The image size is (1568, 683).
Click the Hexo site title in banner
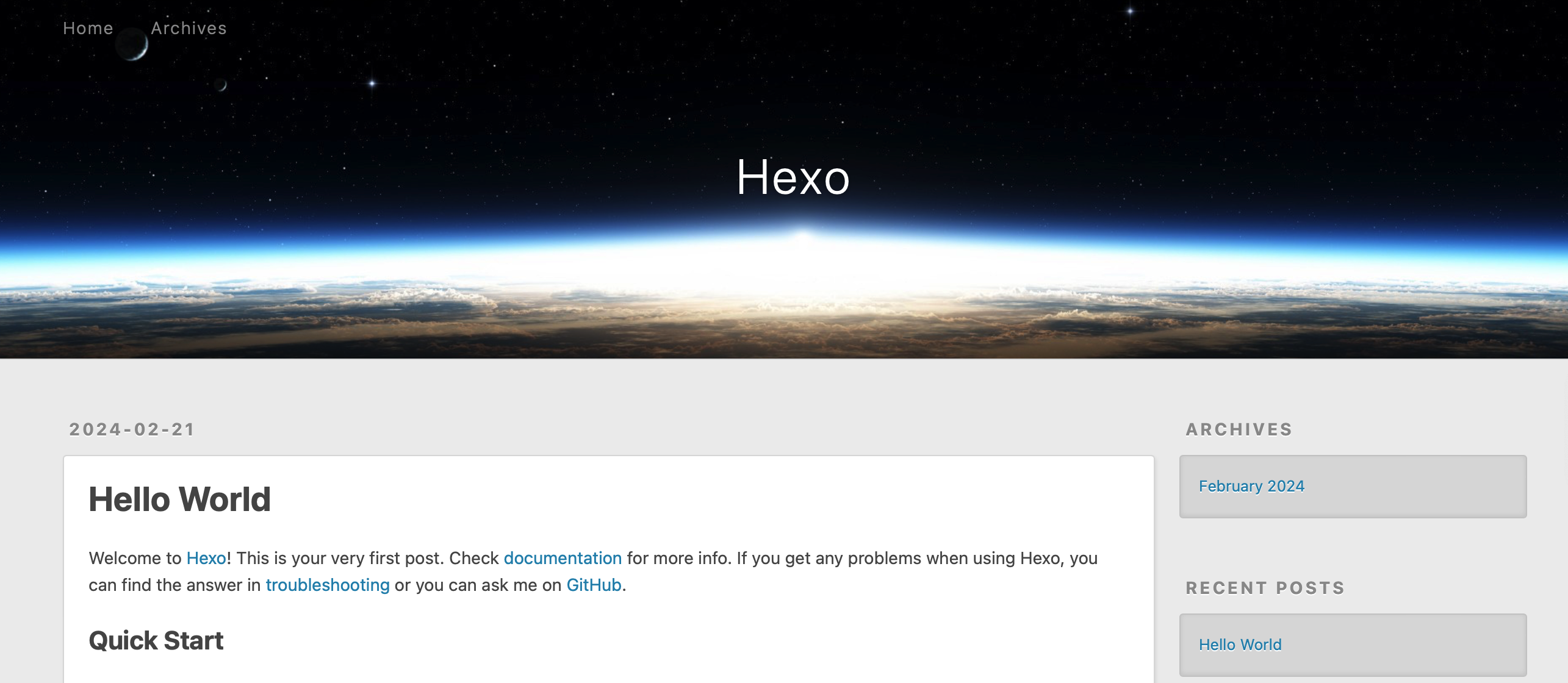[793, 177]
